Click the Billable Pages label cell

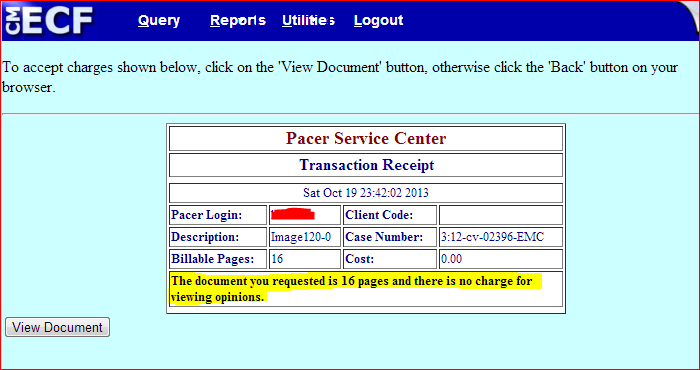click(x=218, y=259)
